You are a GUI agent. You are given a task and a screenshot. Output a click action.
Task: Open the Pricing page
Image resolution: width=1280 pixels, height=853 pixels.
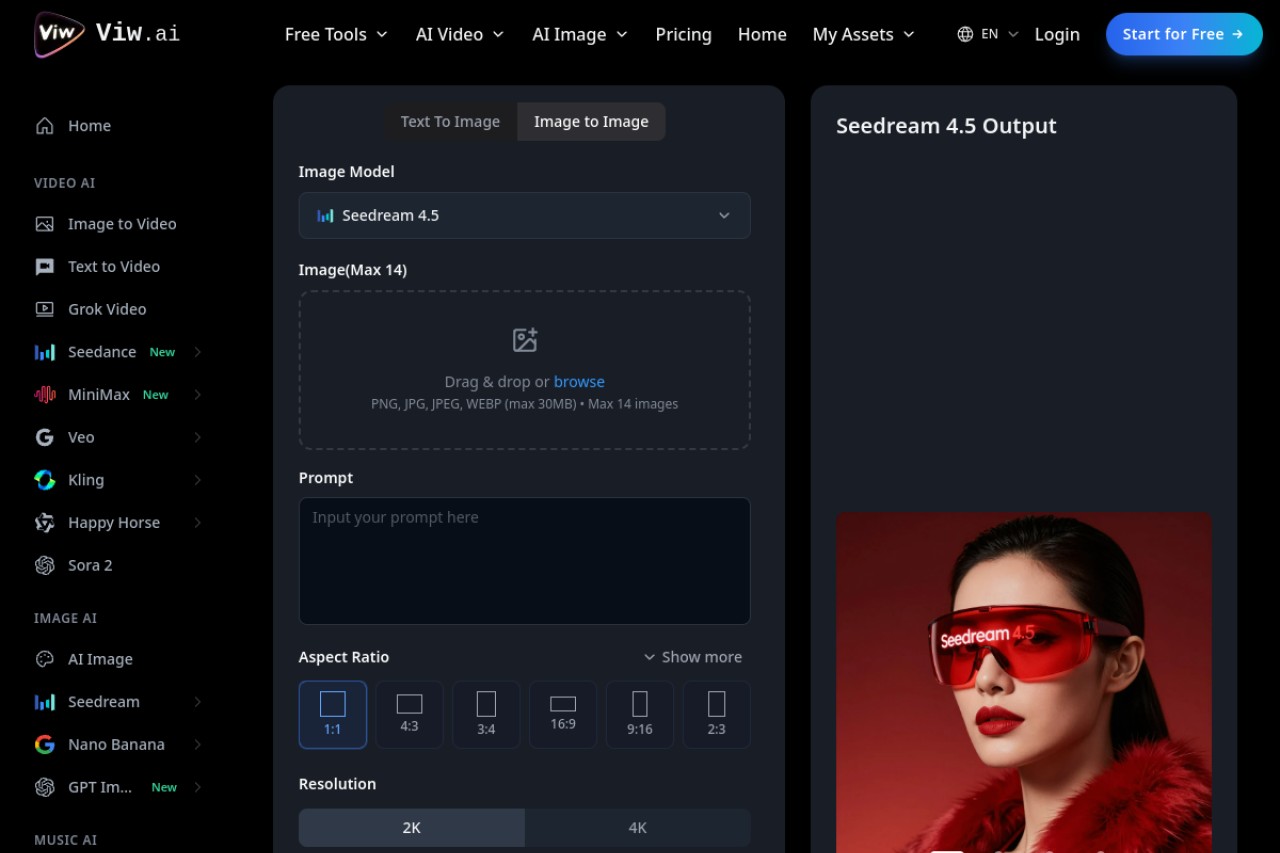tap(684, 34)
